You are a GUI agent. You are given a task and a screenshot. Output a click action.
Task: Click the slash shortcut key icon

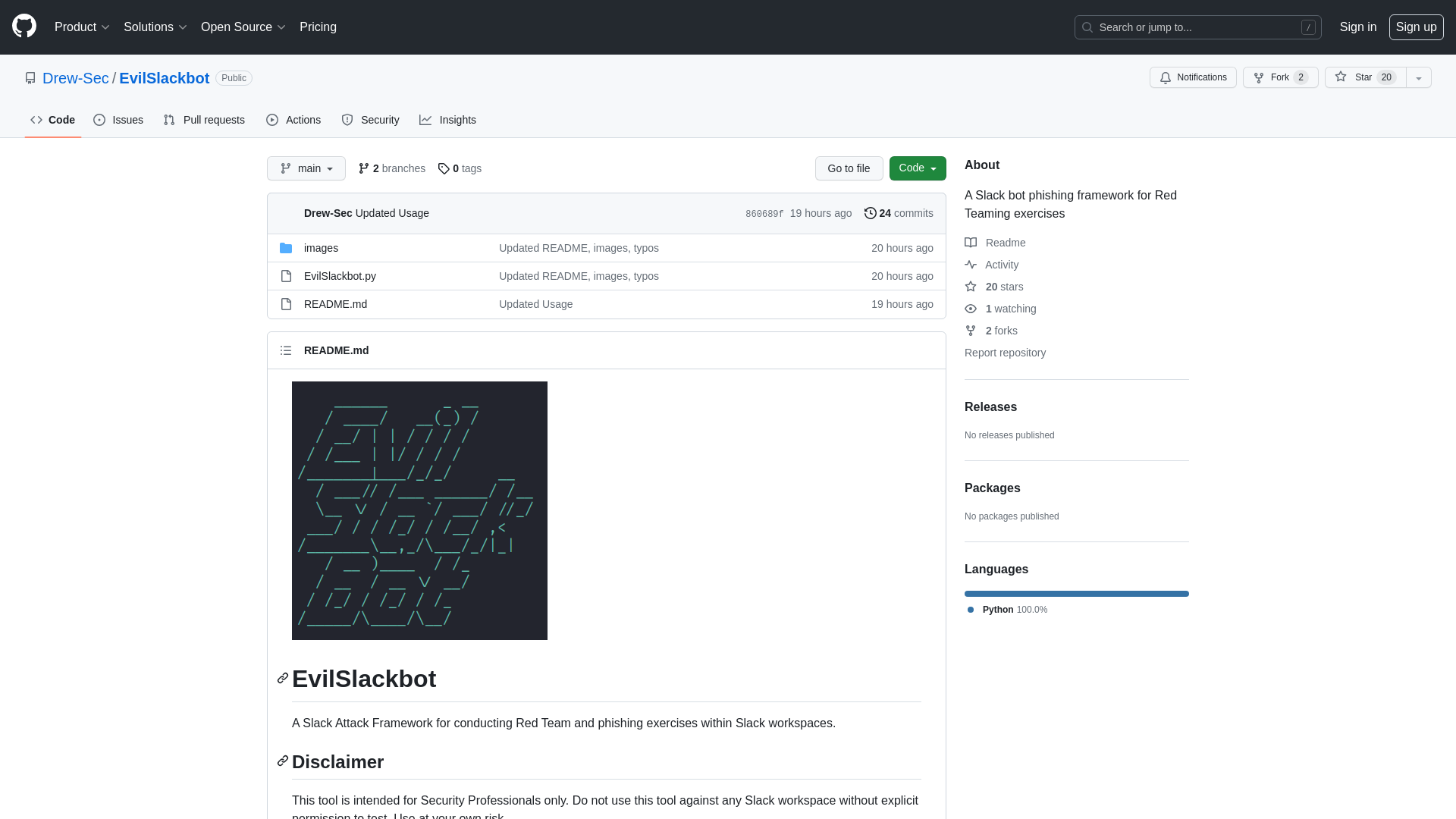tap(1308, 27)
